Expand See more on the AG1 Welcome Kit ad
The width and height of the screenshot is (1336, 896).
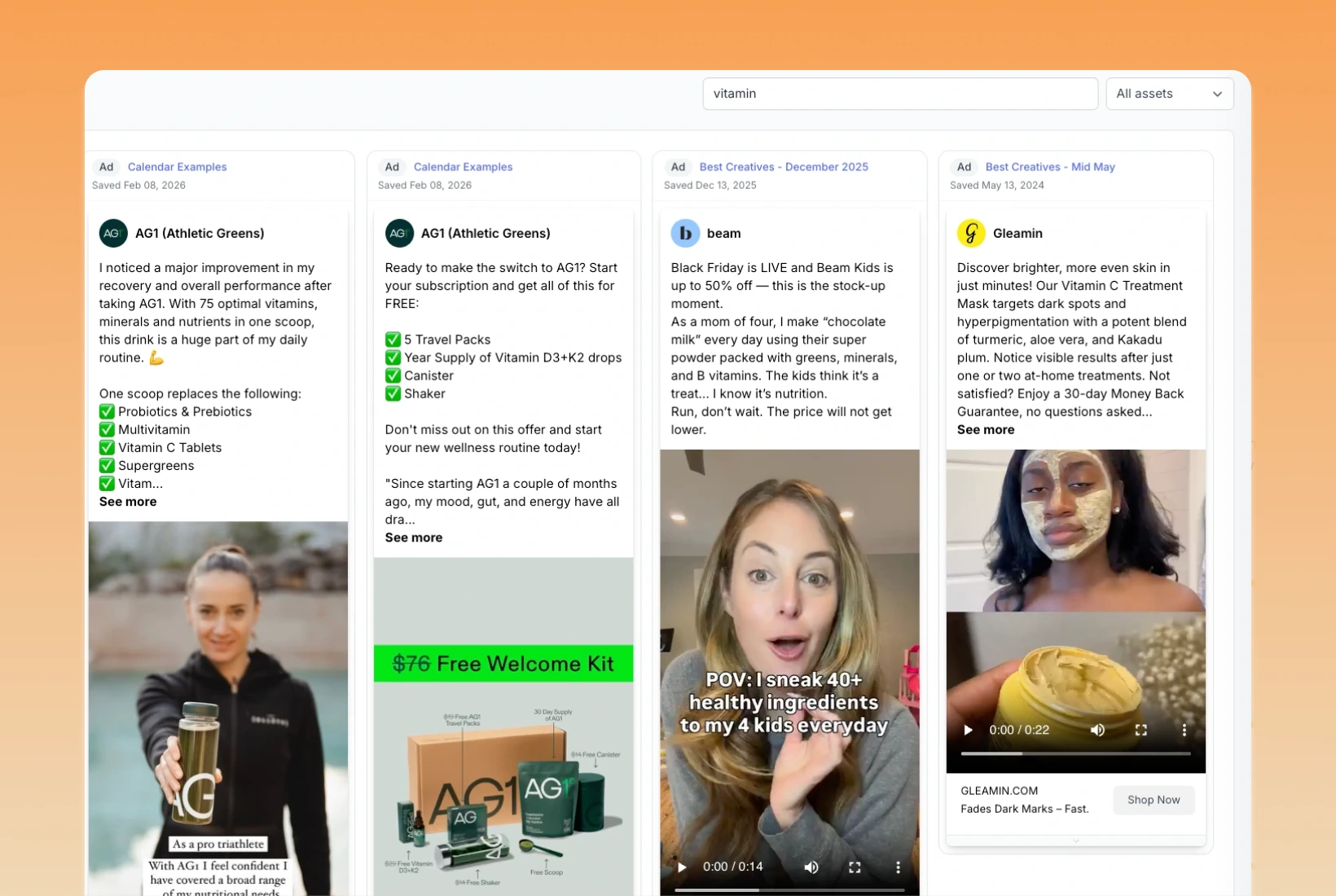tap(414, 538)
